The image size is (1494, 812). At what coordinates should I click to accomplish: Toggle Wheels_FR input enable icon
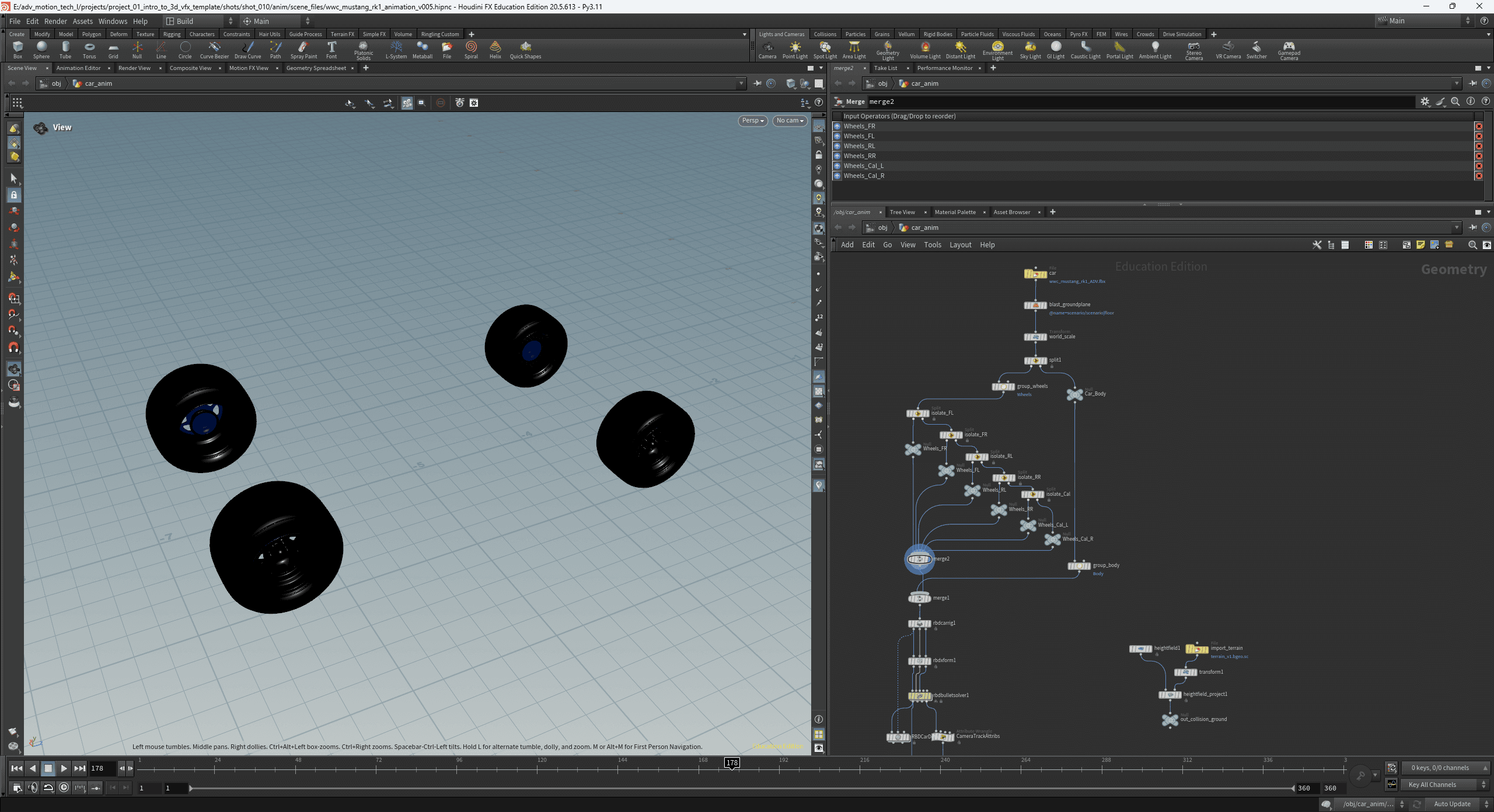pyautogui.click(x=837, y=126)
